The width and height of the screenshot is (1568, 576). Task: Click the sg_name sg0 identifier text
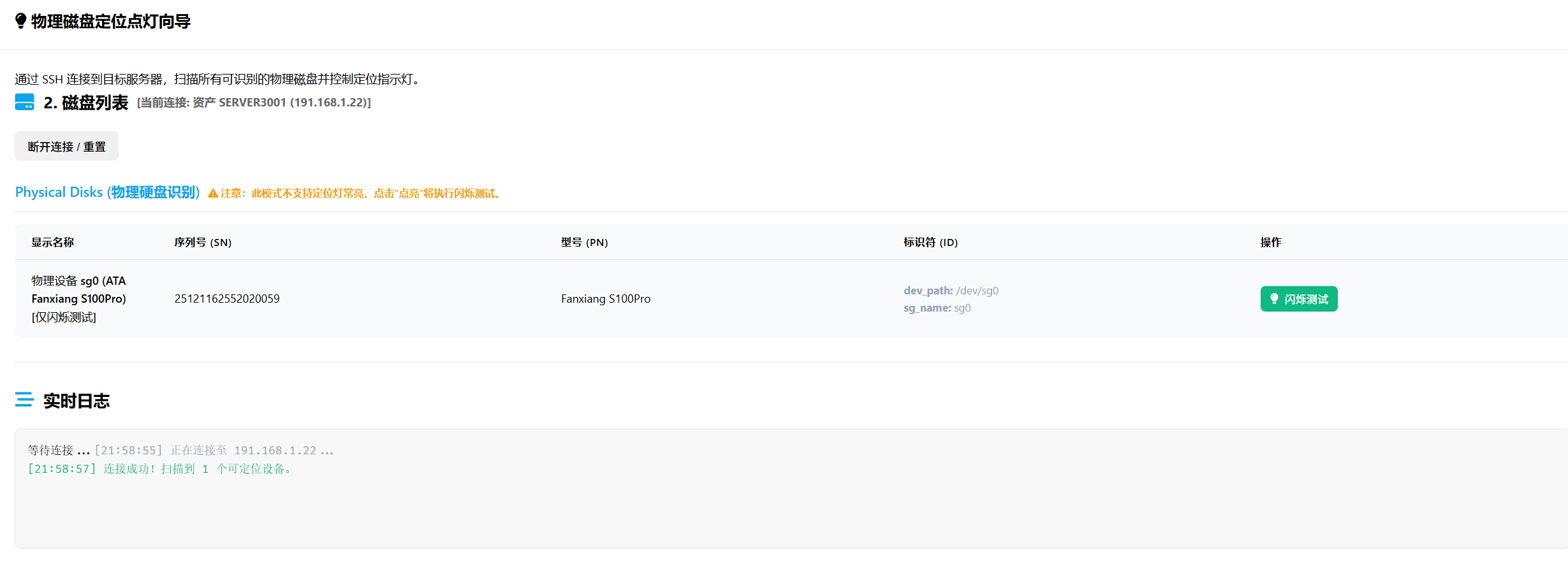coord(937,308)
